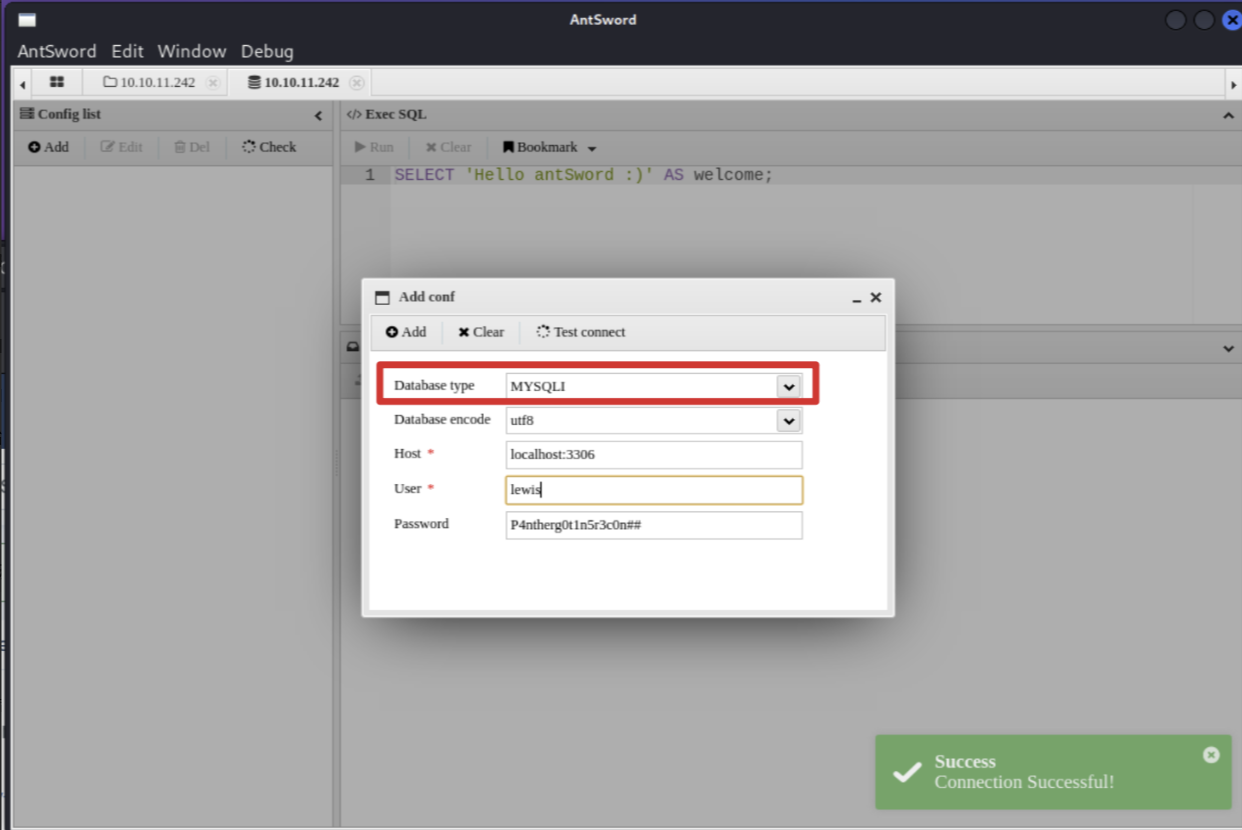Image resolution: width=1242 pixels, height=830 pixels.
Task: Click Add in the Add conf dialog
Action: click(x=406, y=332)
